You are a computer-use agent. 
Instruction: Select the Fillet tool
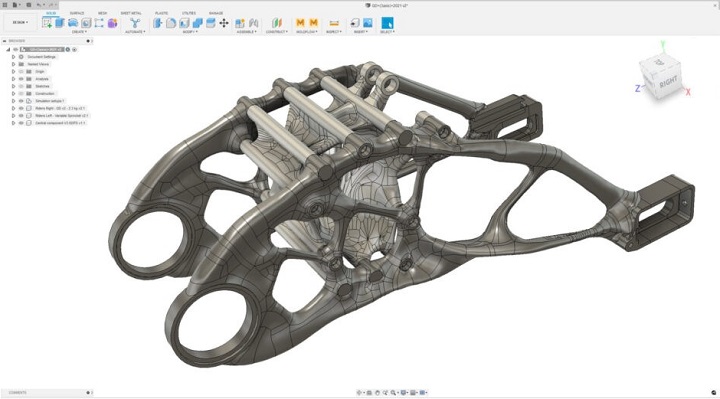[x=171, y=22]
